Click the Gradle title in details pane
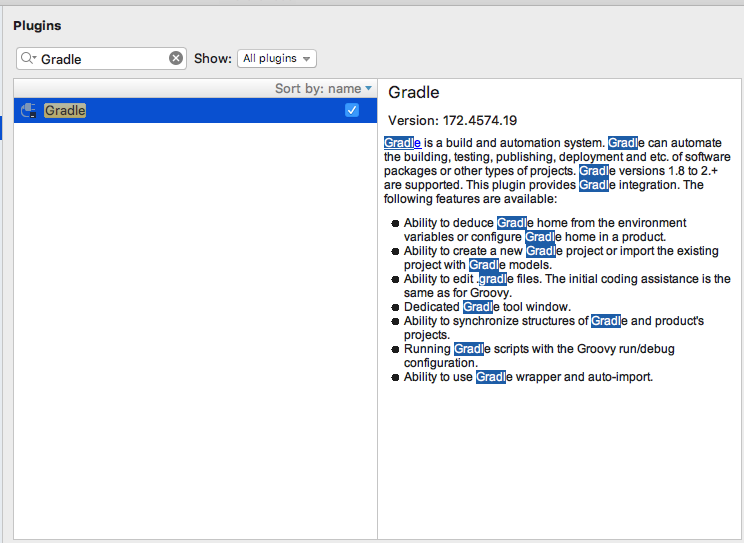The width and height of the screenshot is (744, 543). coord(414,92)
